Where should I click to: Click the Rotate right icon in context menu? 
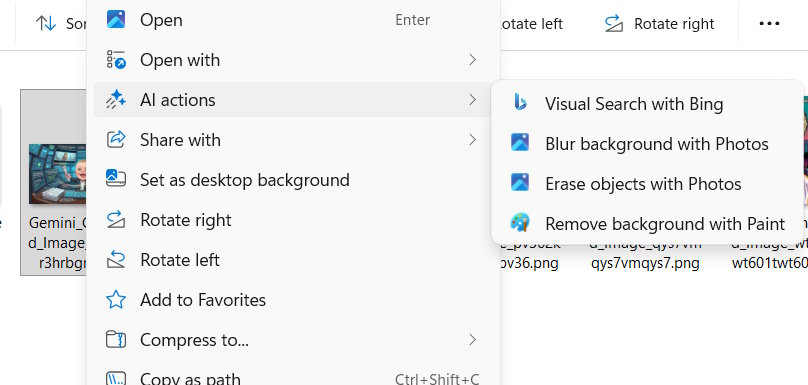click(116, 220)
